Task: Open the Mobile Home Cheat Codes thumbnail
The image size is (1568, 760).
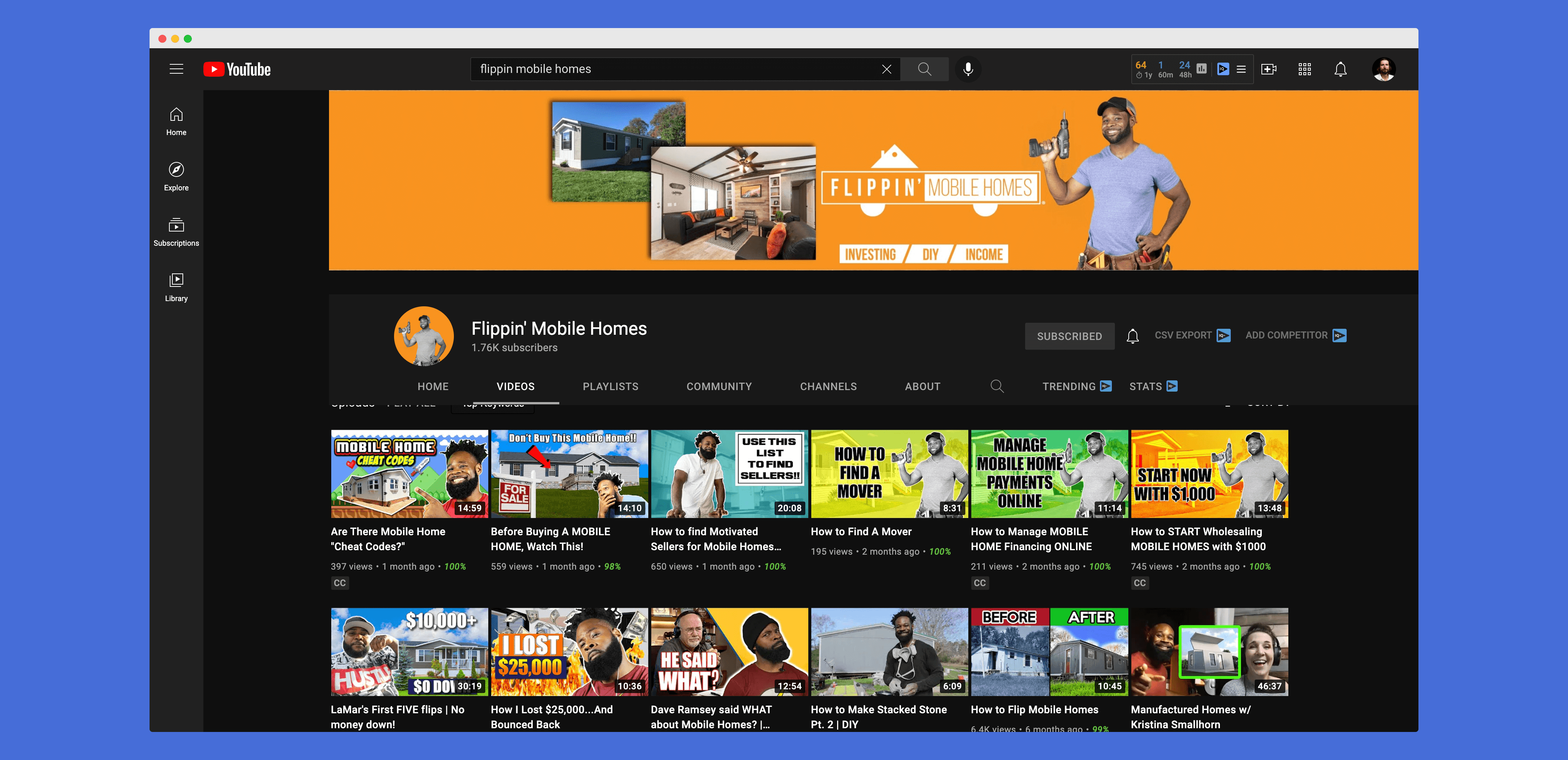Action: pos(409,474)
